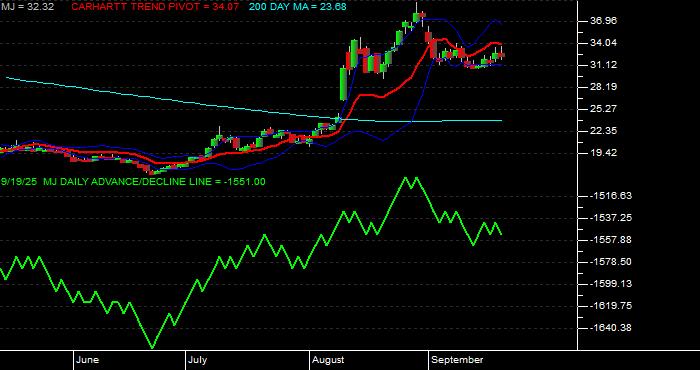
Task: Click the advance/decline line's lowest point
Action: [153, 347]
